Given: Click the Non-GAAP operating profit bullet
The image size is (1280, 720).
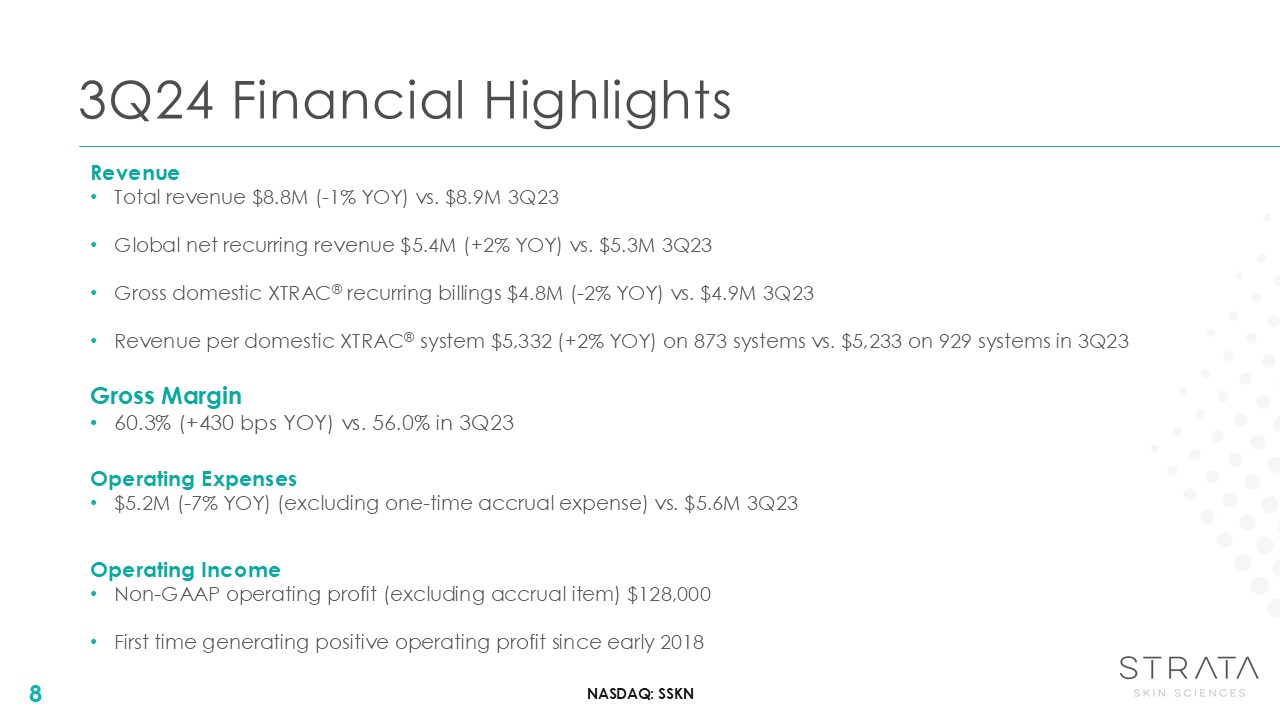Looking at the screenshot, I should coord(412,595).
